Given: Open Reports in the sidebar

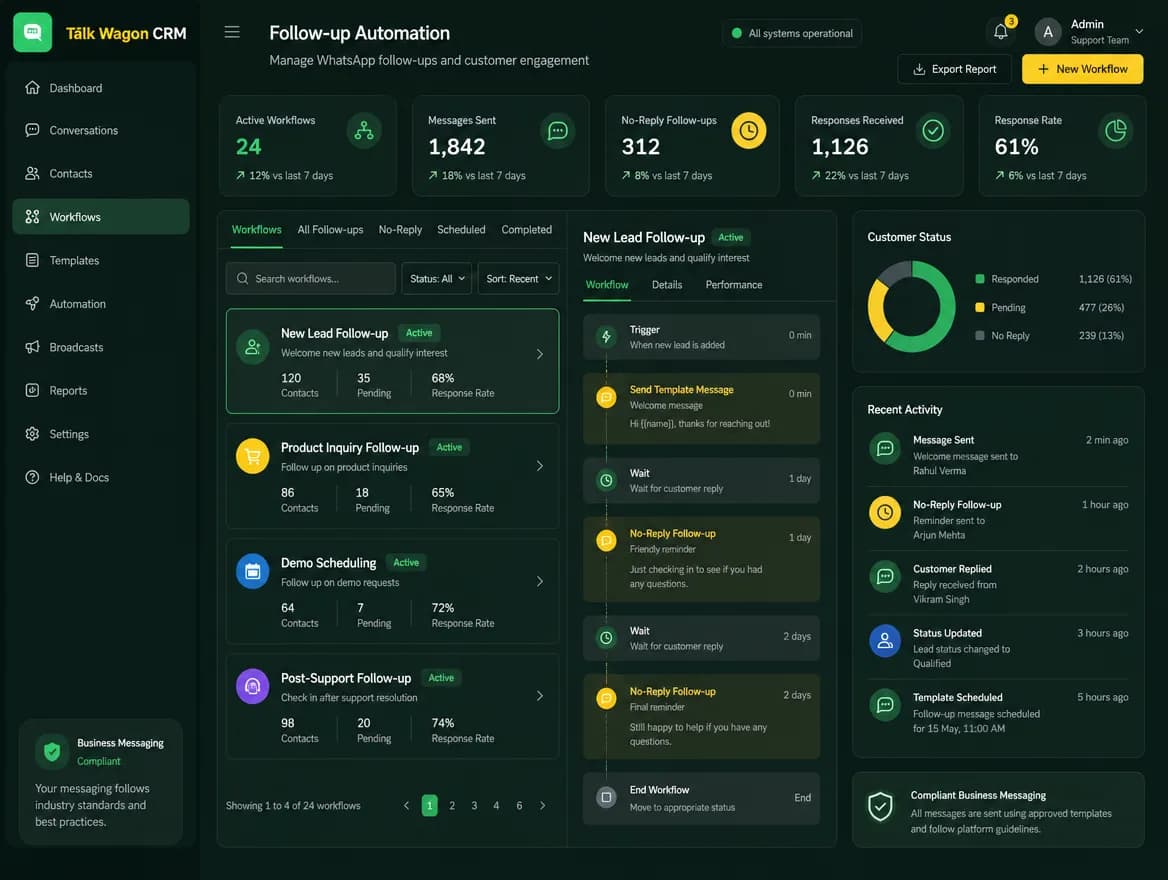Looking at the screenshot, I should (101, 390).
